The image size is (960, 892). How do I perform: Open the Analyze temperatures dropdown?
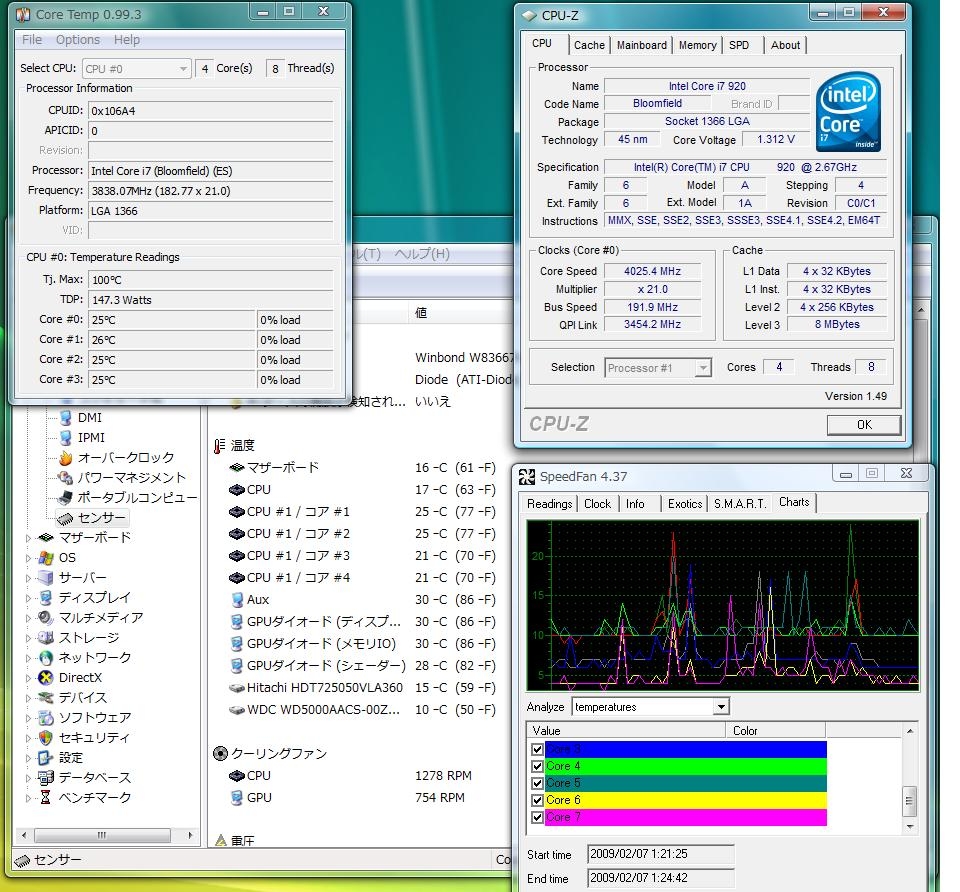[x=721, y=707]
